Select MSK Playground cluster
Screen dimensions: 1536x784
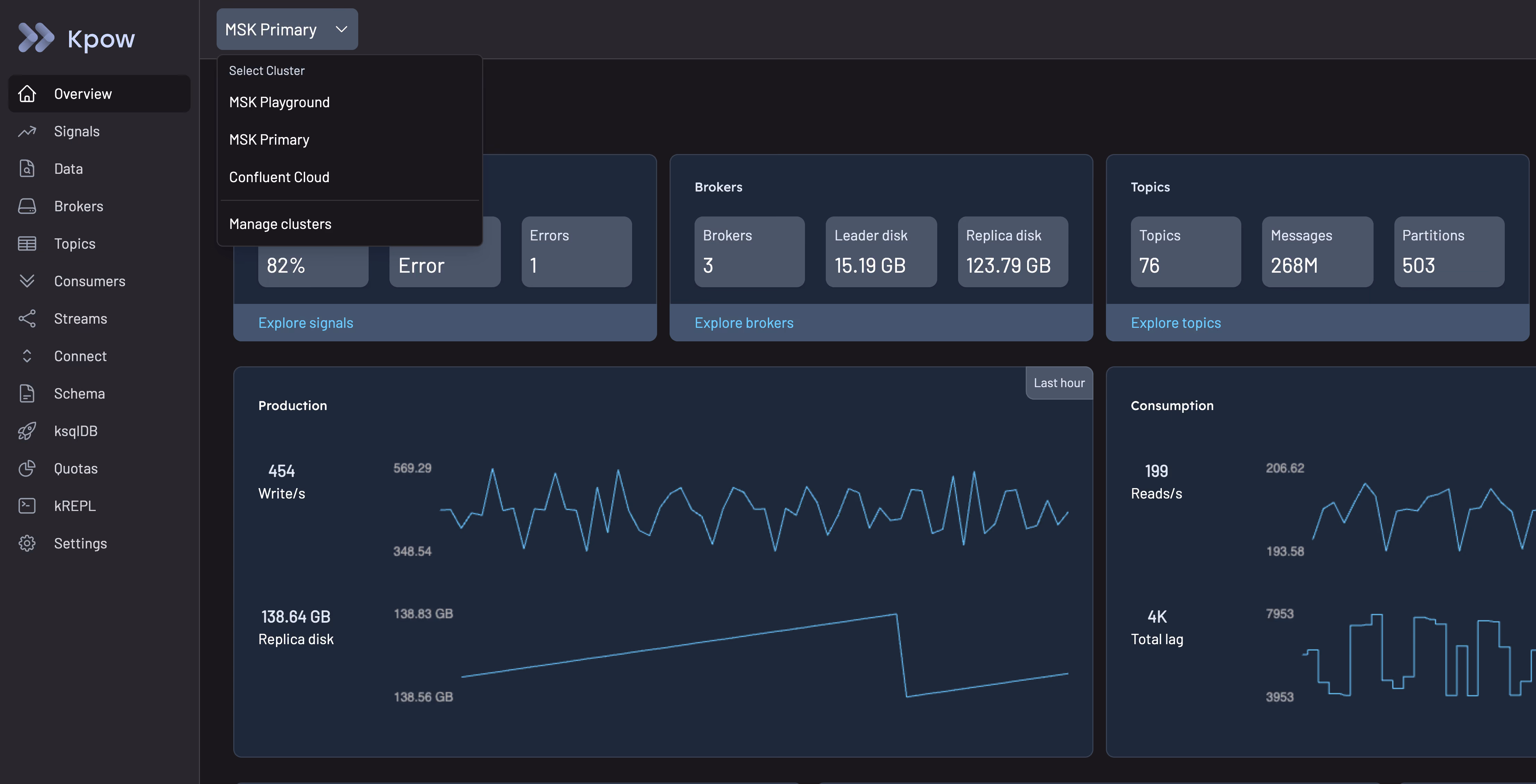click(350, 102)
